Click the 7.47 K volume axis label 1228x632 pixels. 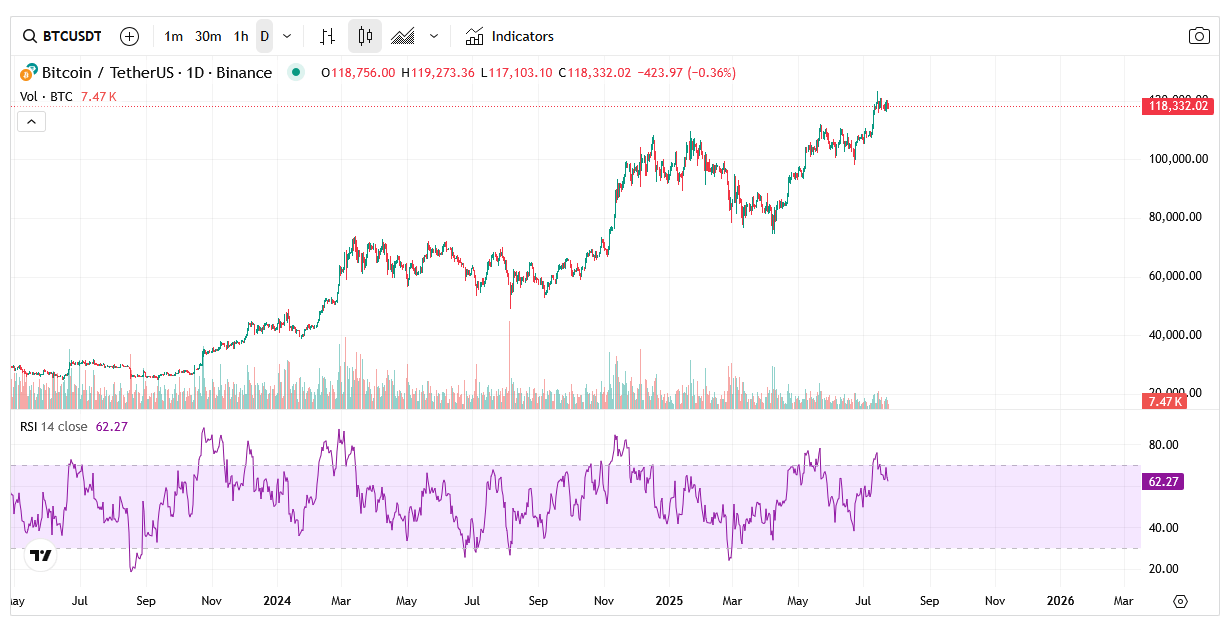(1163, 401)
